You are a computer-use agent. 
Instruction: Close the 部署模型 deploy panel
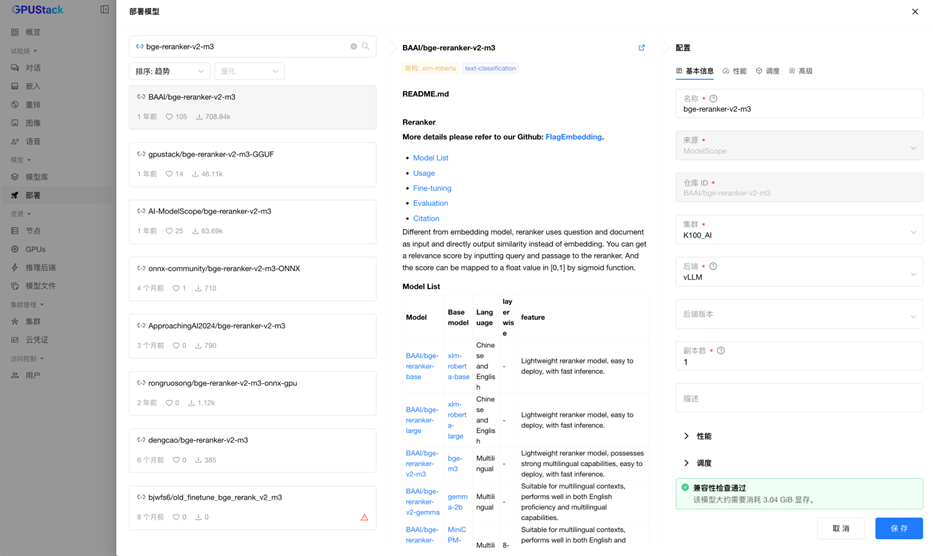coord(915,11)
